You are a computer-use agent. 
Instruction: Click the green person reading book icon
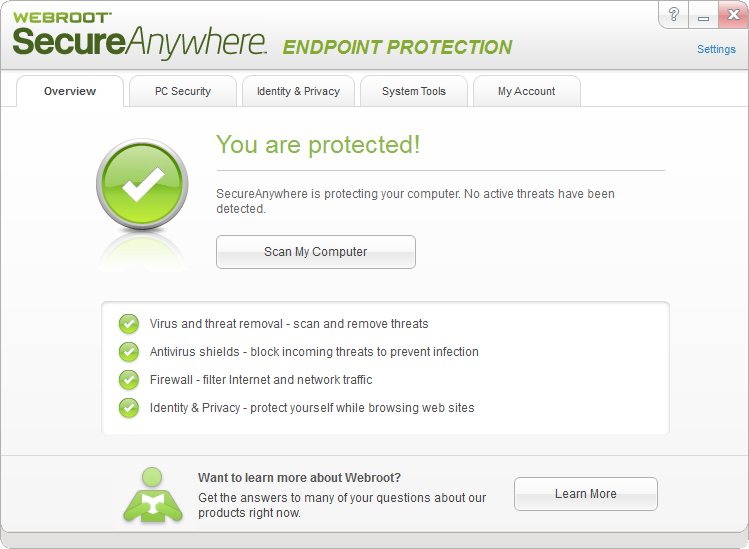click(152, 494)
